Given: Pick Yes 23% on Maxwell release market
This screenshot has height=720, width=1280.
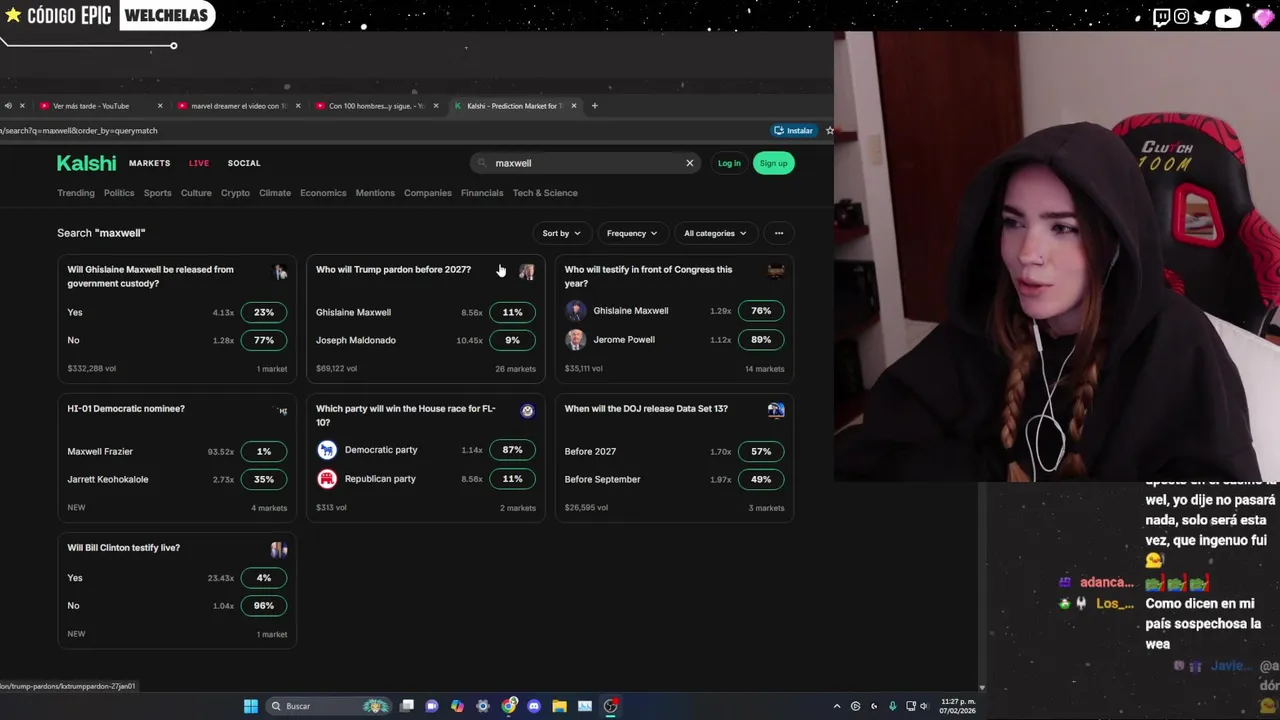Looking at the screenshot, I should click(264, 312).
